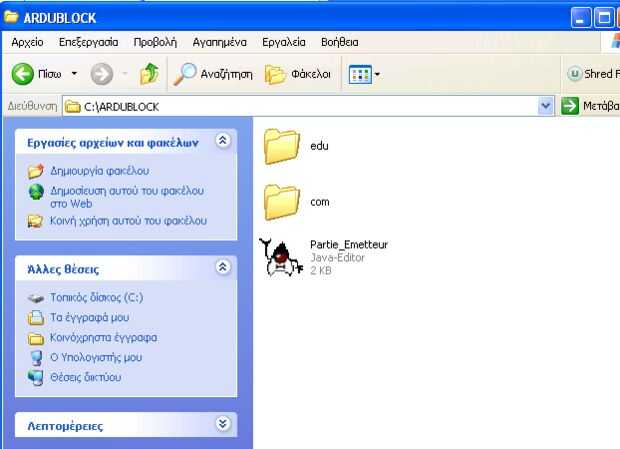Click the grey Forward arrow button

pyautogui.click(x=102, y=74)
